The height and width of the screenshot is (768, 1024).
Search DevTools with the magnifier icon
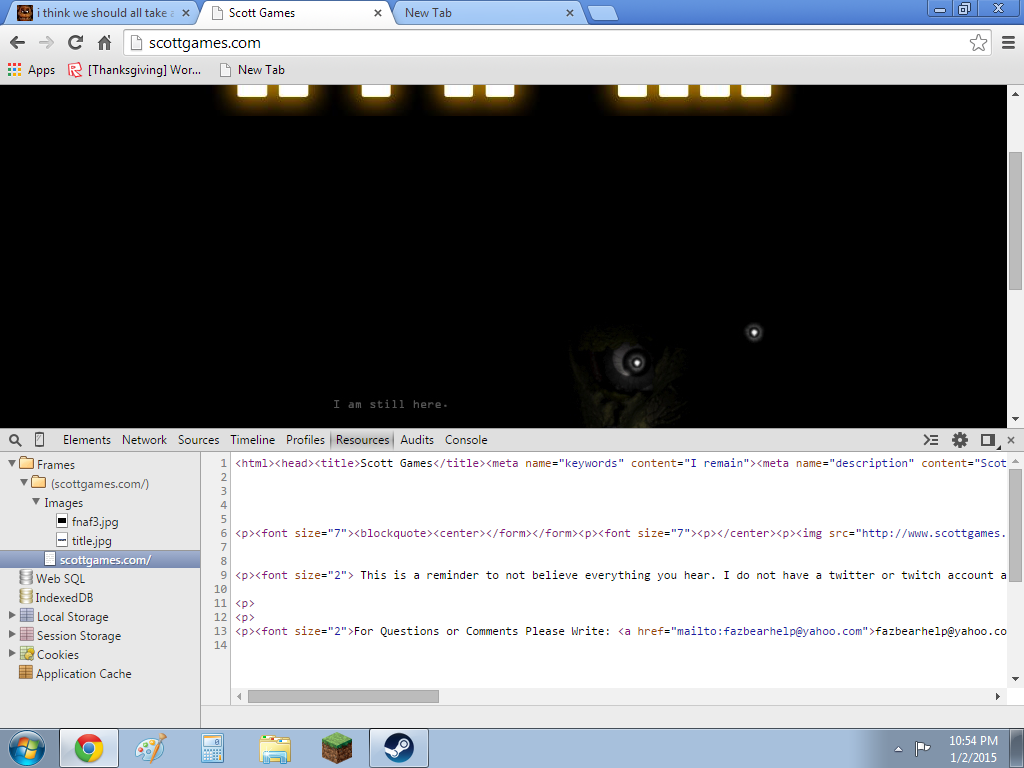(15, 440)
